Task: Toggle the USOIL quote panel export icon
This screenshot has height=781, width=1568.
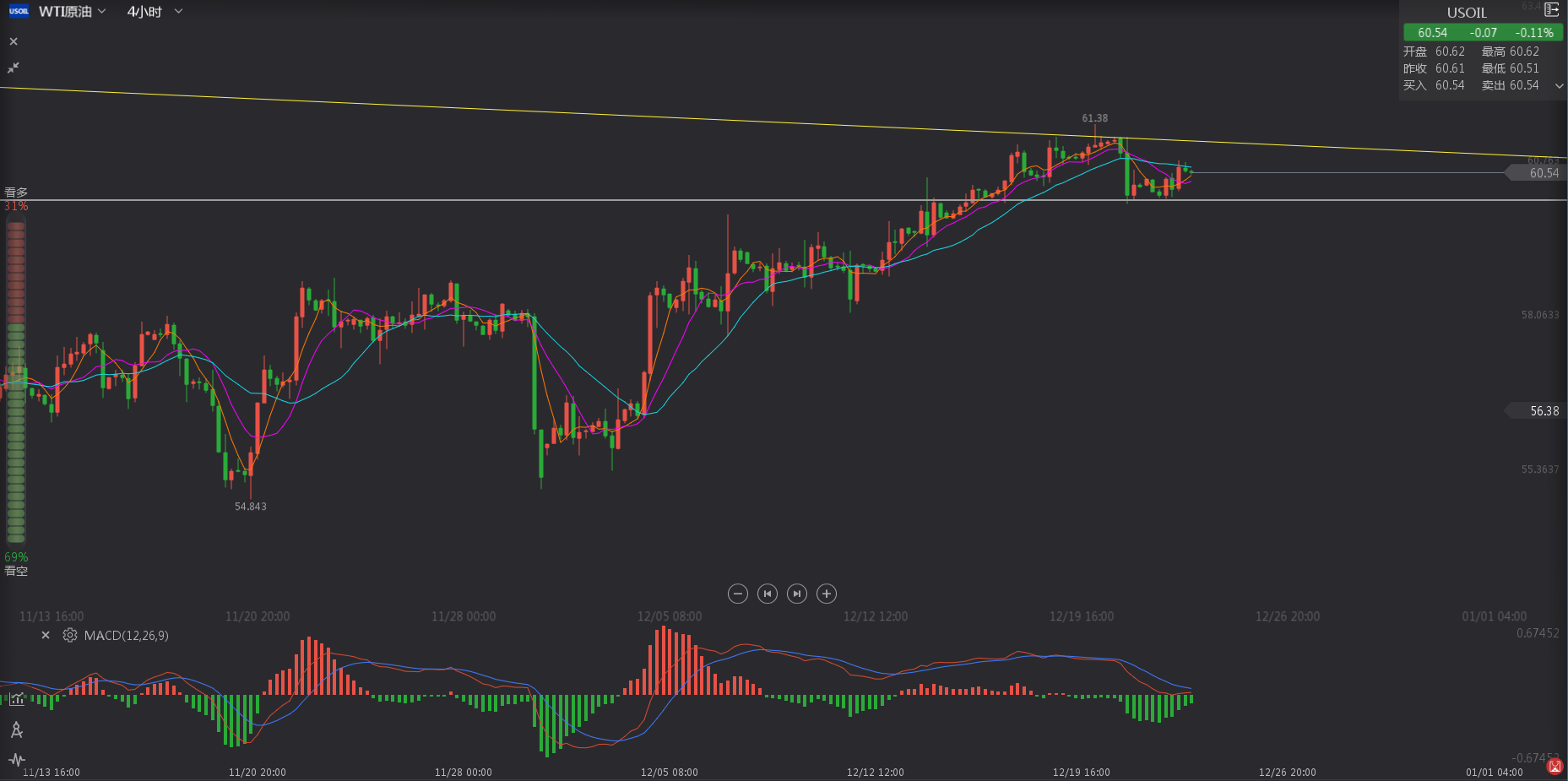Action: pos(1551,11)
